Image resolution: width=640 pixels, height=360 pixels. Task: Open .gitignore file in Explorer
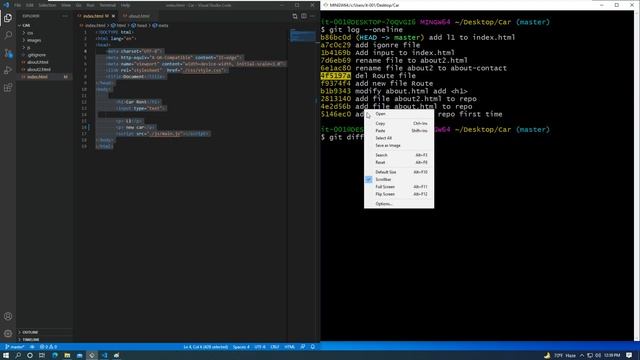click(37, 55)
